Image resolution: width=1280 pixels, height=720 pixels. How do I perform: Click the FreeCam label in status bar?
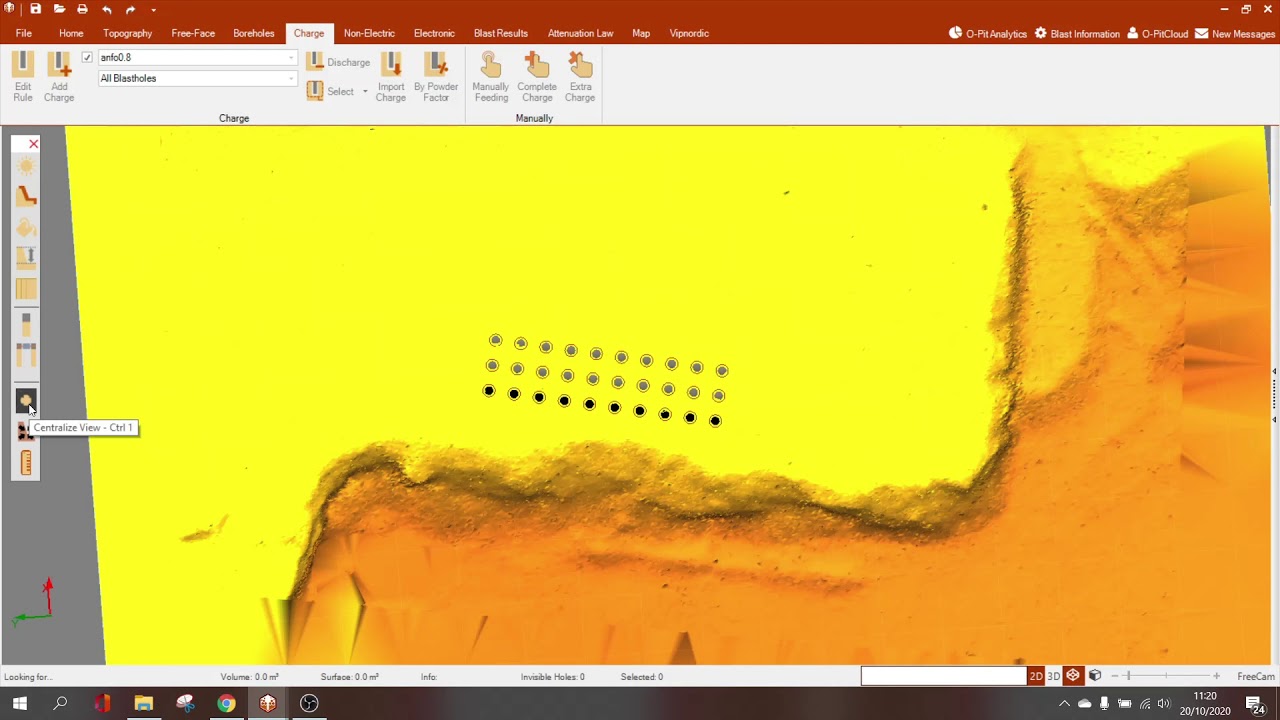tap(1256, 677)
